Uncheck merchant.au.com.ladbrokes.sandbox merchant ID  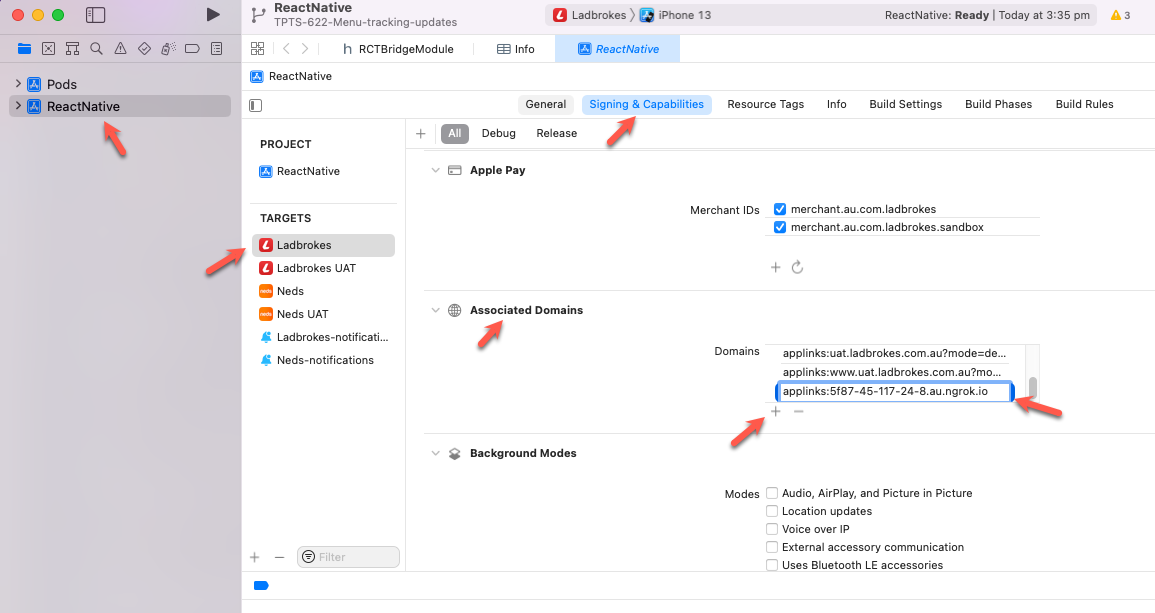[x=780, y=227]
